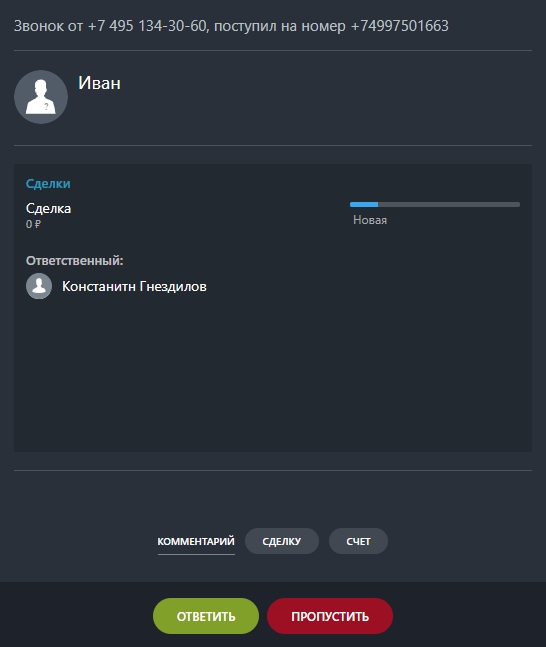Screen dimensions: 546x647
Task: Switch to the КОММЕНТАРИЙ tab
Action: coord(196,541)
